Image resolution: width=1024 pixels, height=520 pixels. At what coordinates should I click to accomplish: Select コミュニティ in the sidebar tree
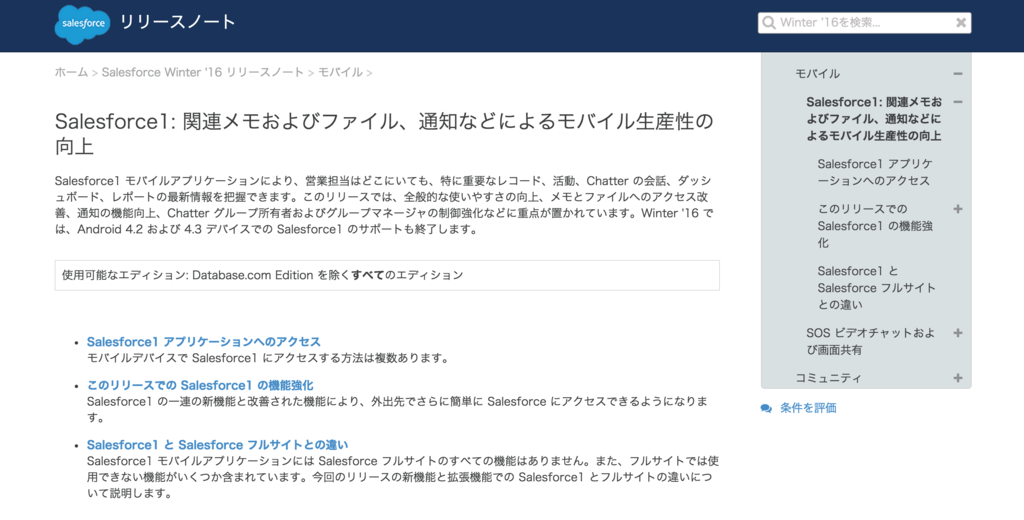tap(828, 378)
